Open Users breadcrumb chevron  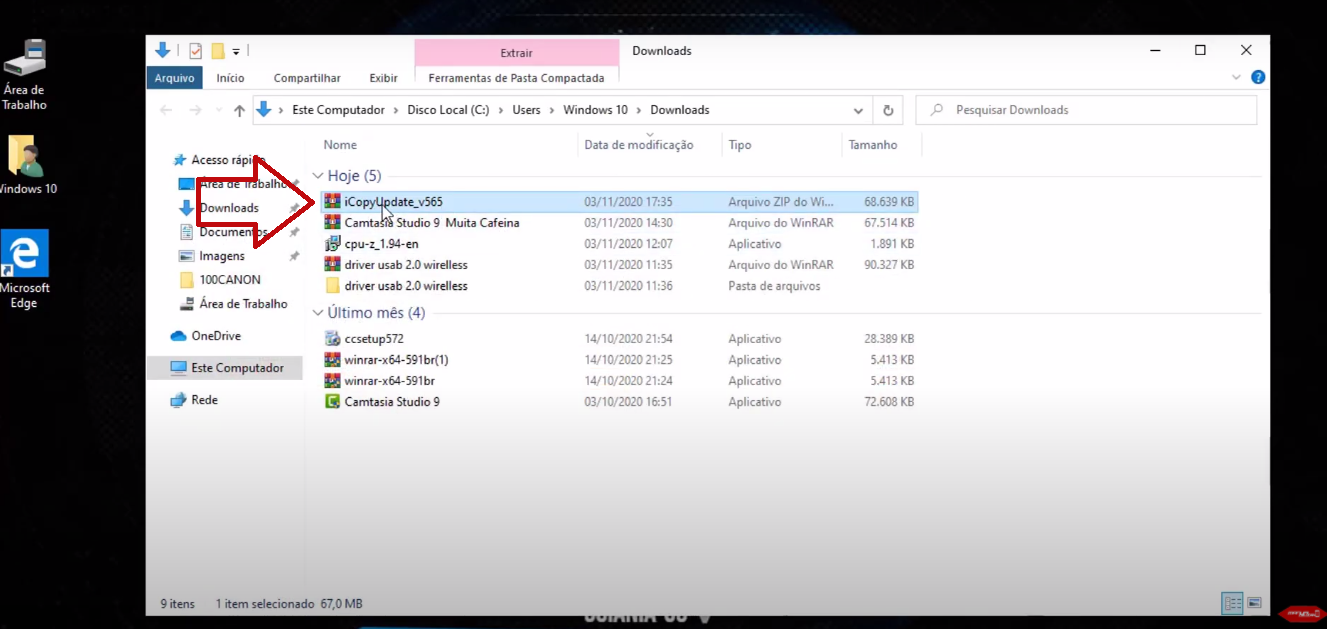[552, 110]
